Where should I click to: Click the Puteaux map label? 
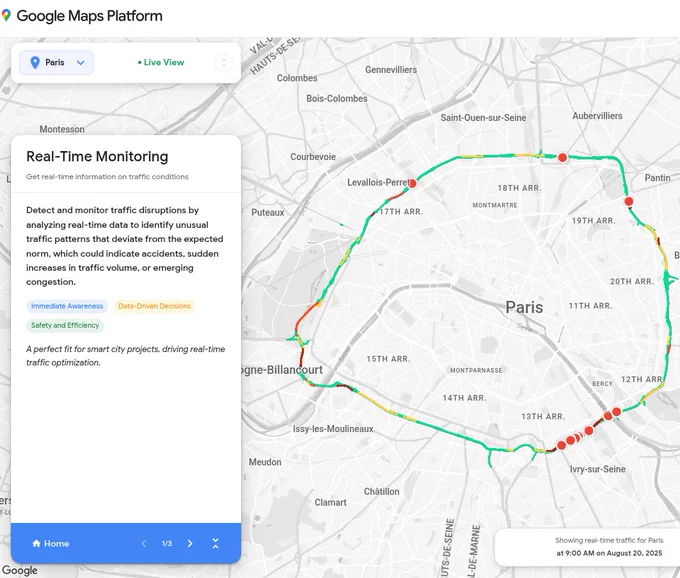pos(268,212)
